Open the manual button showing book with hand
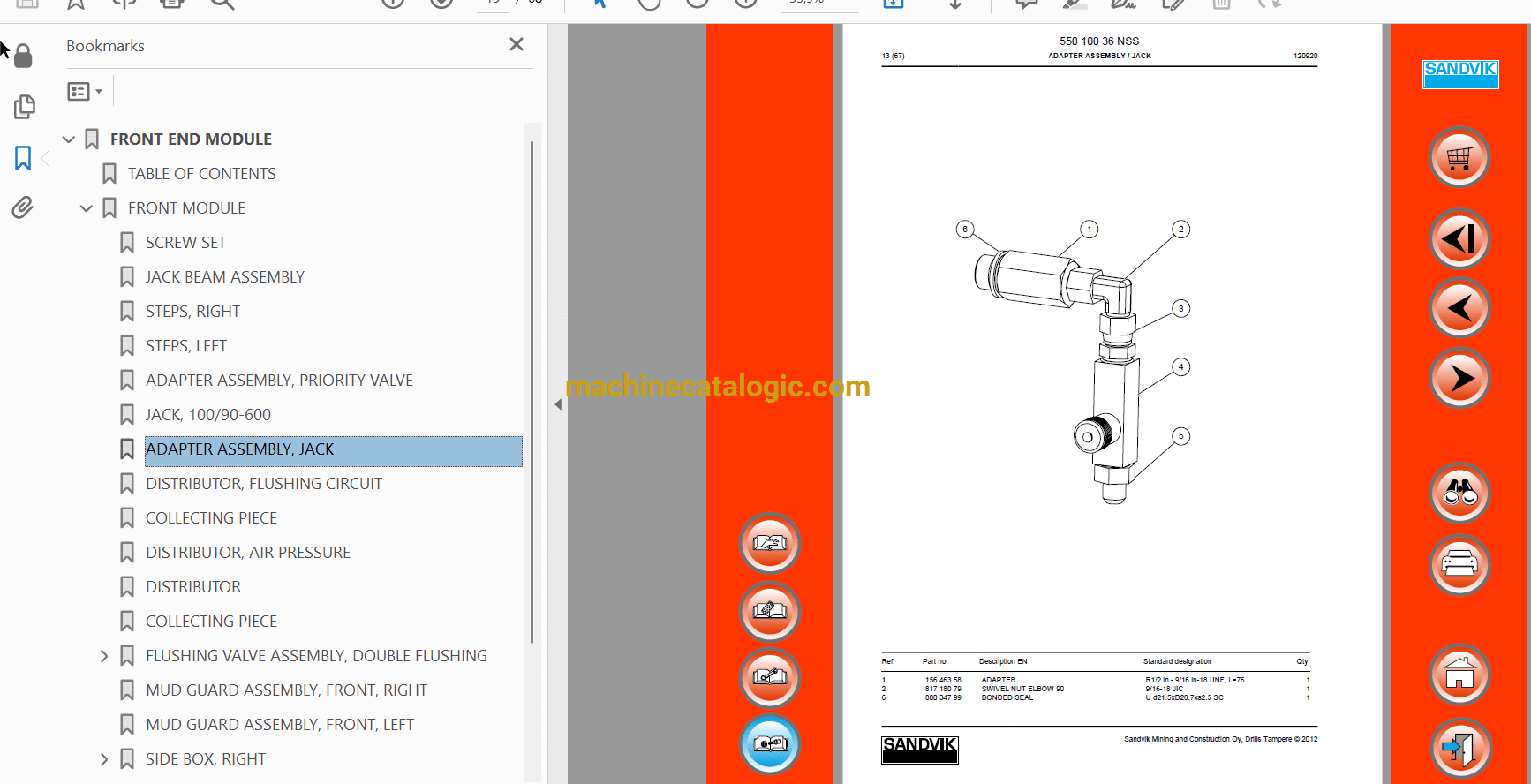Viewport: 1531px width, 784px height. [x=770, y=543]
